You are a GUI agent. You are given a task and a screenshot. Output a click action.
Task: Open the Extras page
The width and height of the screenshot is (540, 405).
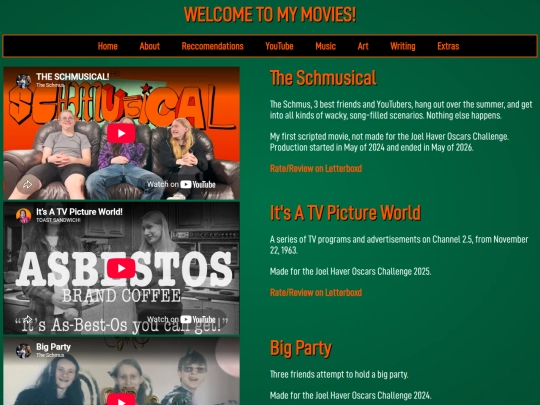point(448,46)
